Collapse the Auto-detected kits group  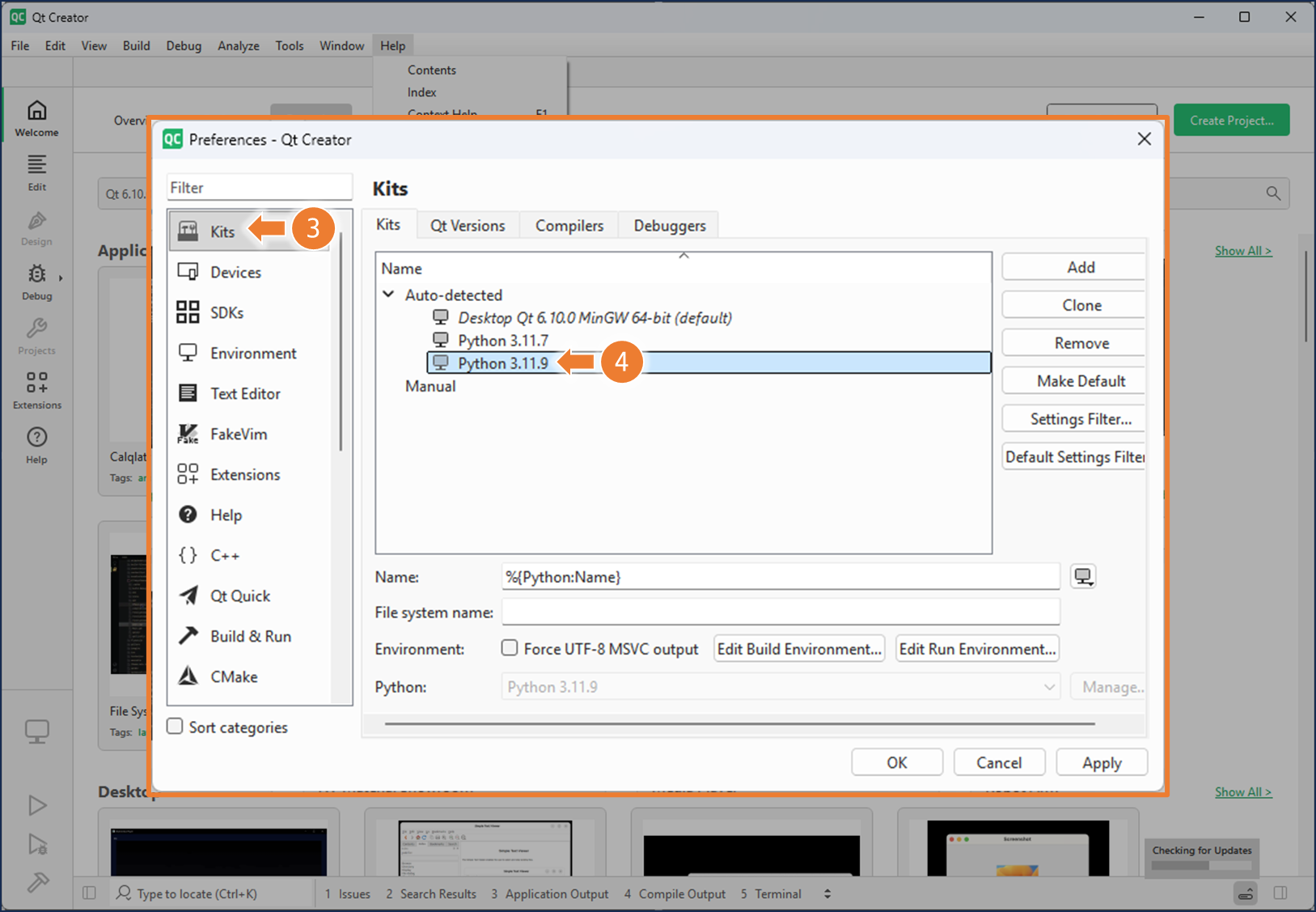click(x=389, y=295)
